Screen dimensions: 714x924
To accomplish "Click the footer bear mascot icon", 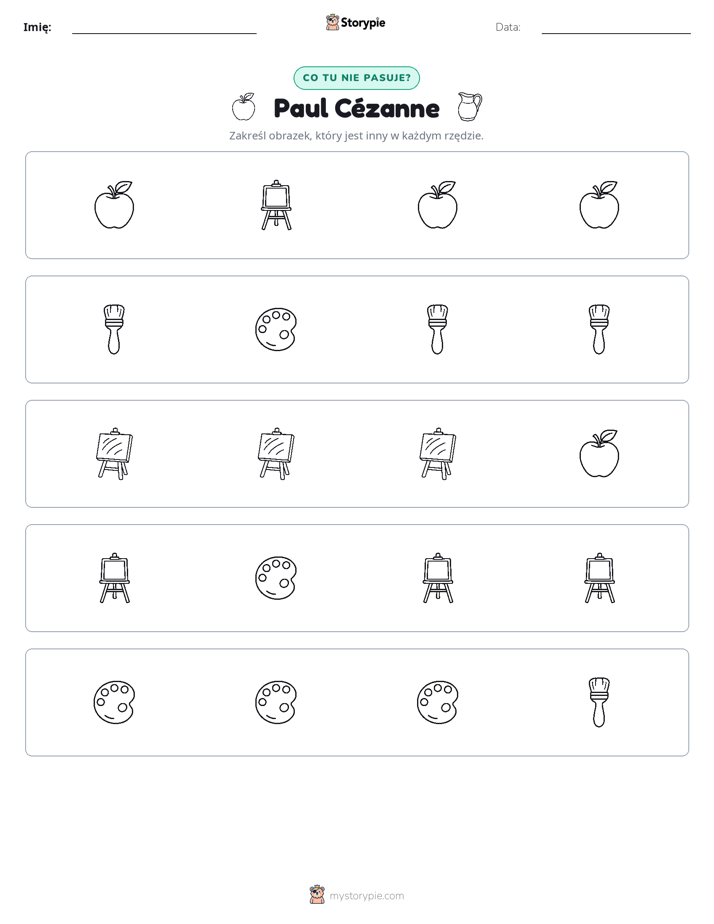I will pyautogui.click(x=317, y=895).
